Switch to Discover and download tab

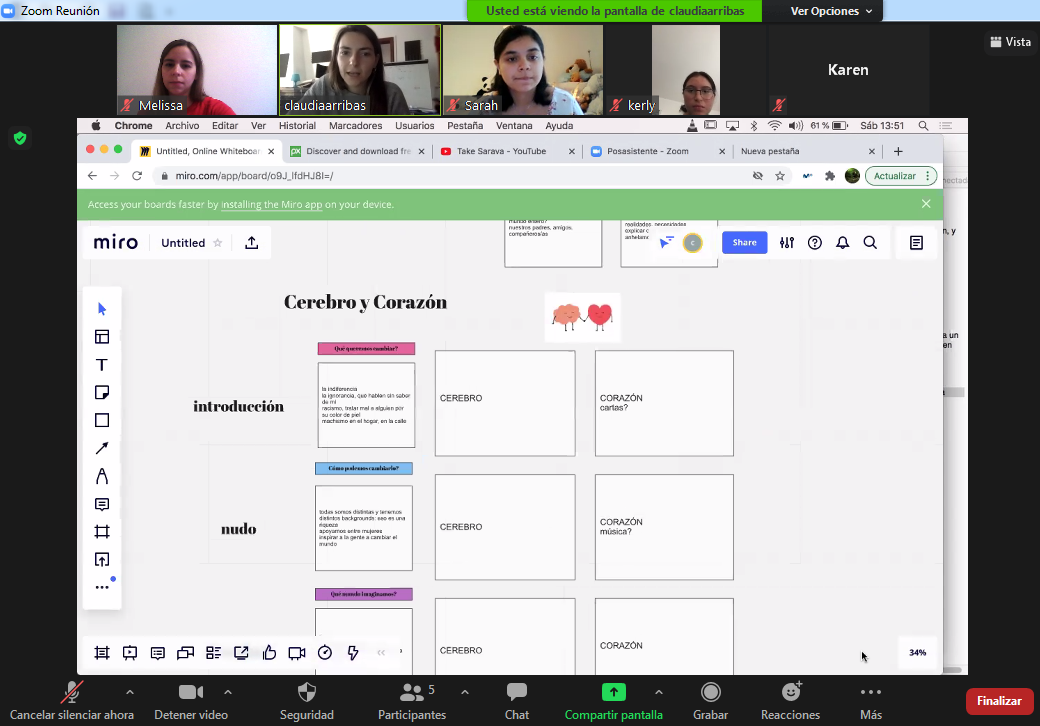[357, 151]
